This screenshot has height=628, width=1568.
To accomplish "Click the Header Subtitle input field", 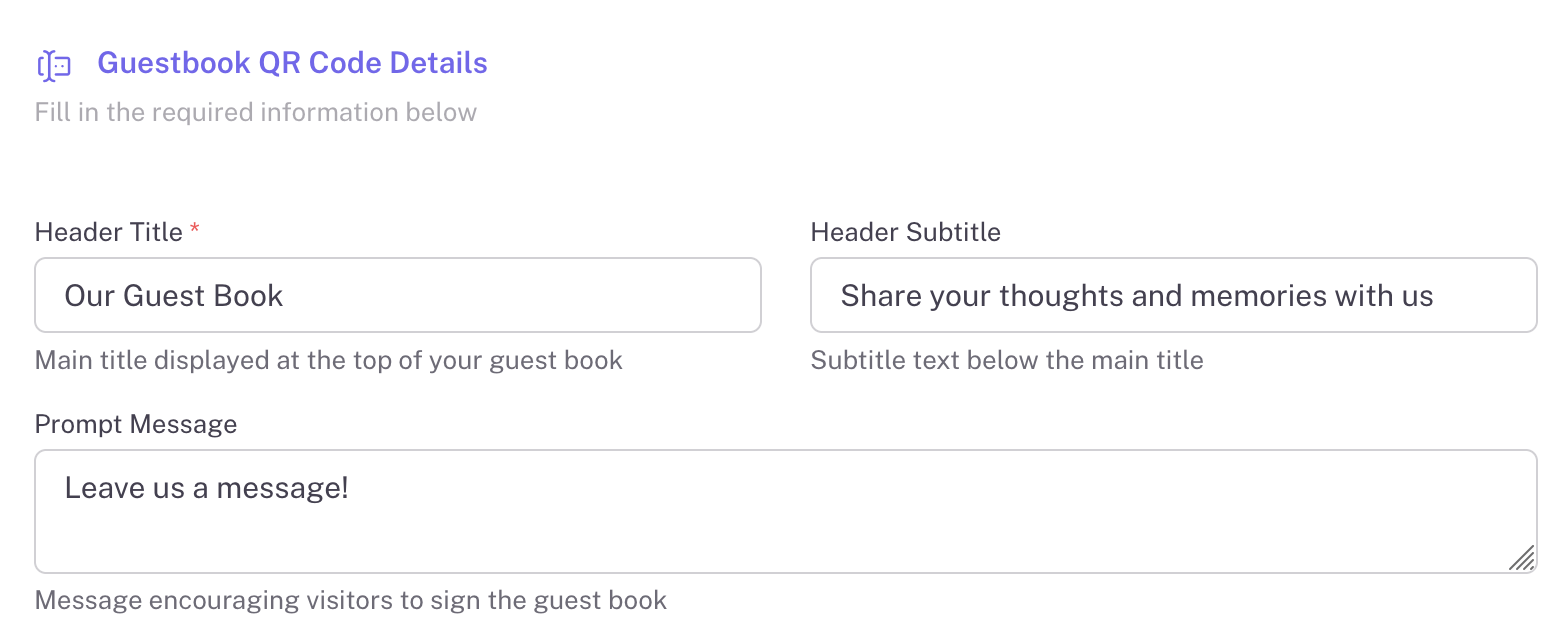I will tap(1172, 294).
